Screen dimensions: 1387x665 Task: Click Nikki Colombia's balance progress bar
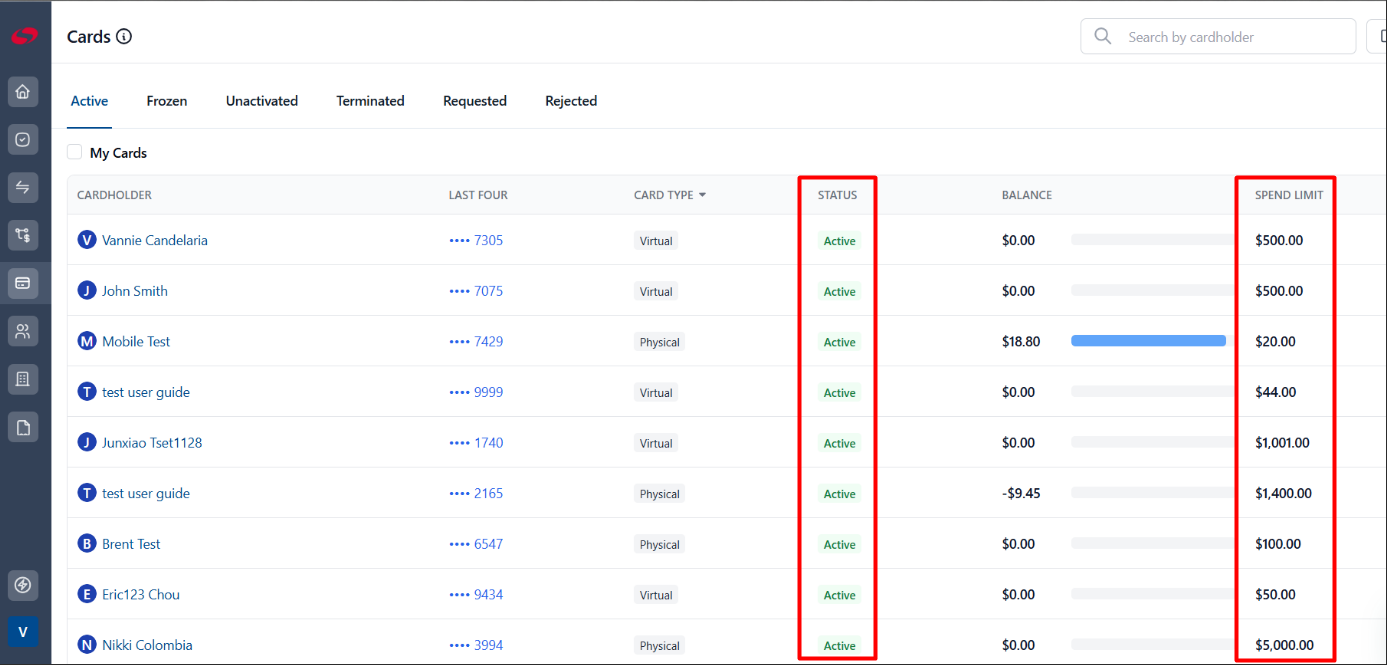tap(1153, 645)
